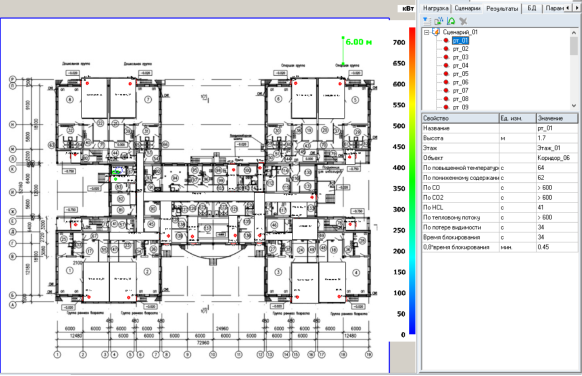
Task: Click the export results icon with green arrow
Action: coord(439,21)
